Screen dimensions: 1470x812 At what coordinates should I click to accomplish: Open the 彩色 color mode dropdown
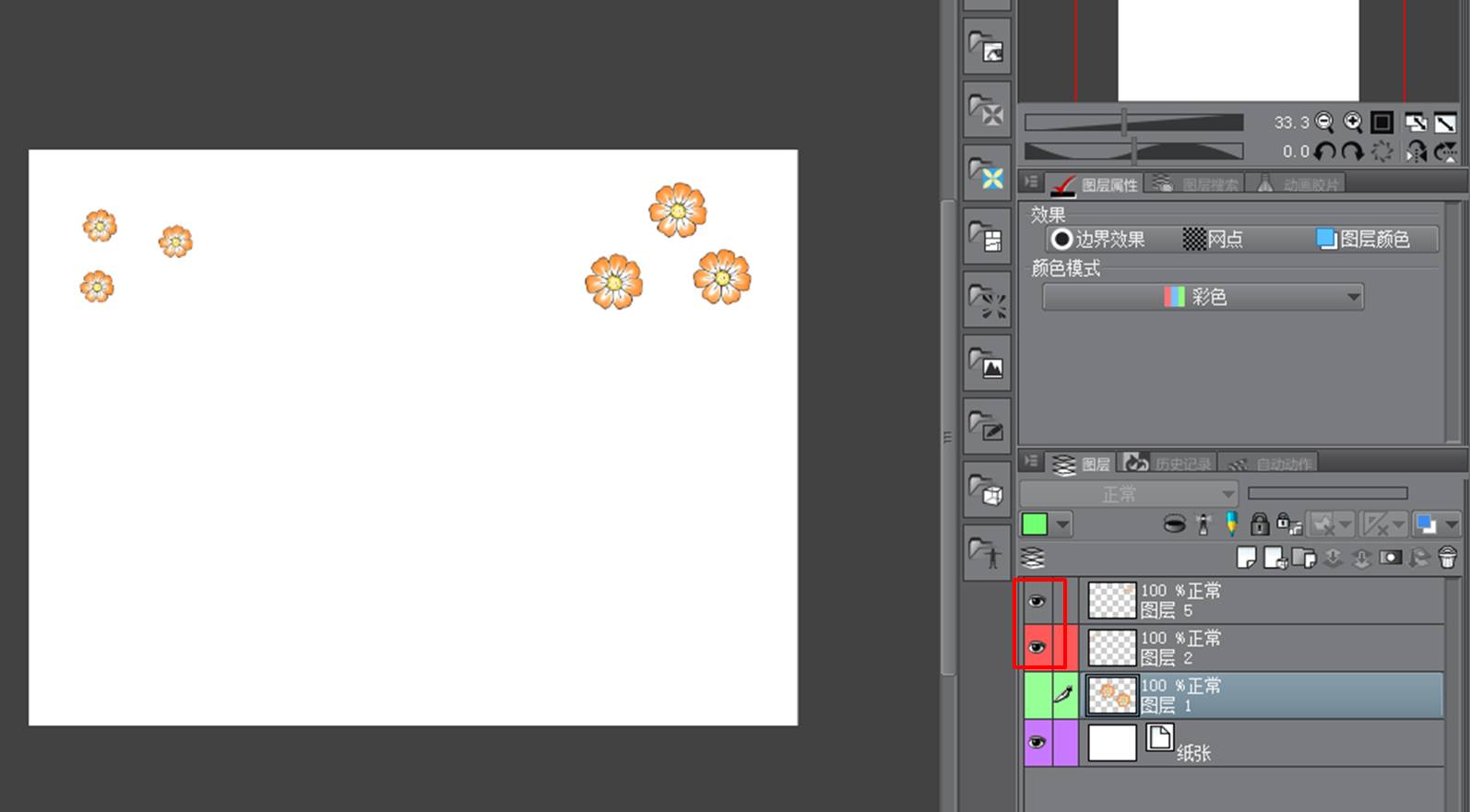[x=1203, y=297]
